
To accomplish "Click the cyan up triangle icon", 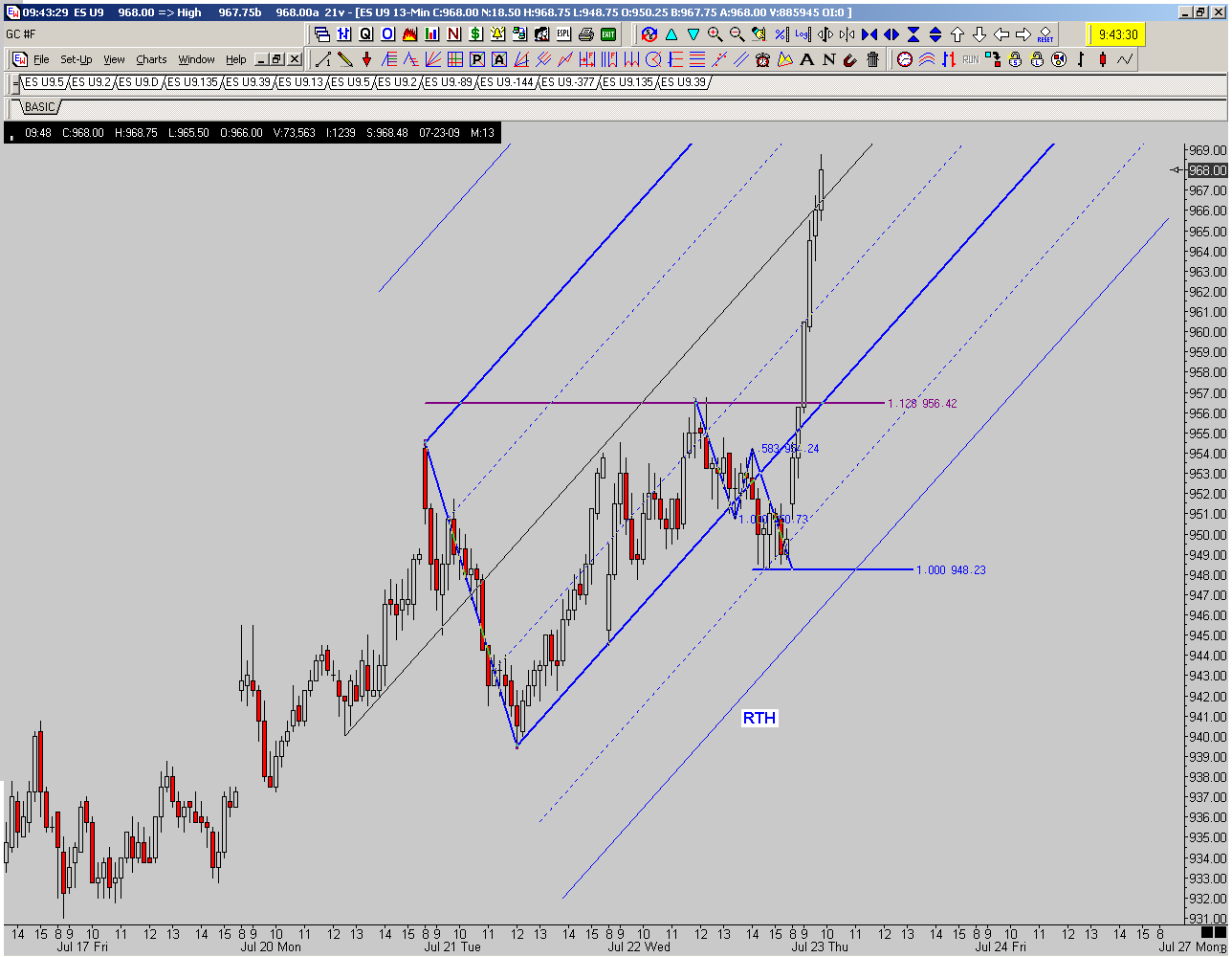I will coord(671,34).
